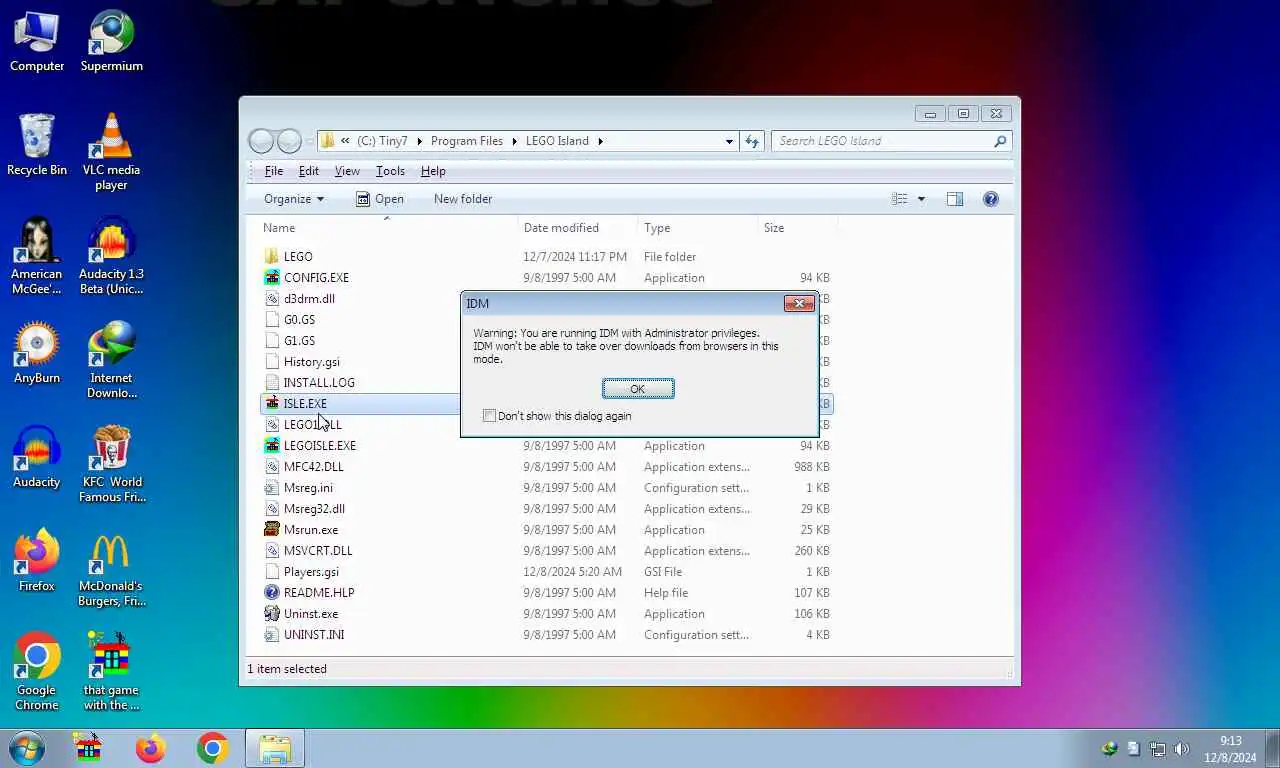Click the IDM tray icon
The height and width of the screenshot is (768, 1280).
click(1109, 748)
